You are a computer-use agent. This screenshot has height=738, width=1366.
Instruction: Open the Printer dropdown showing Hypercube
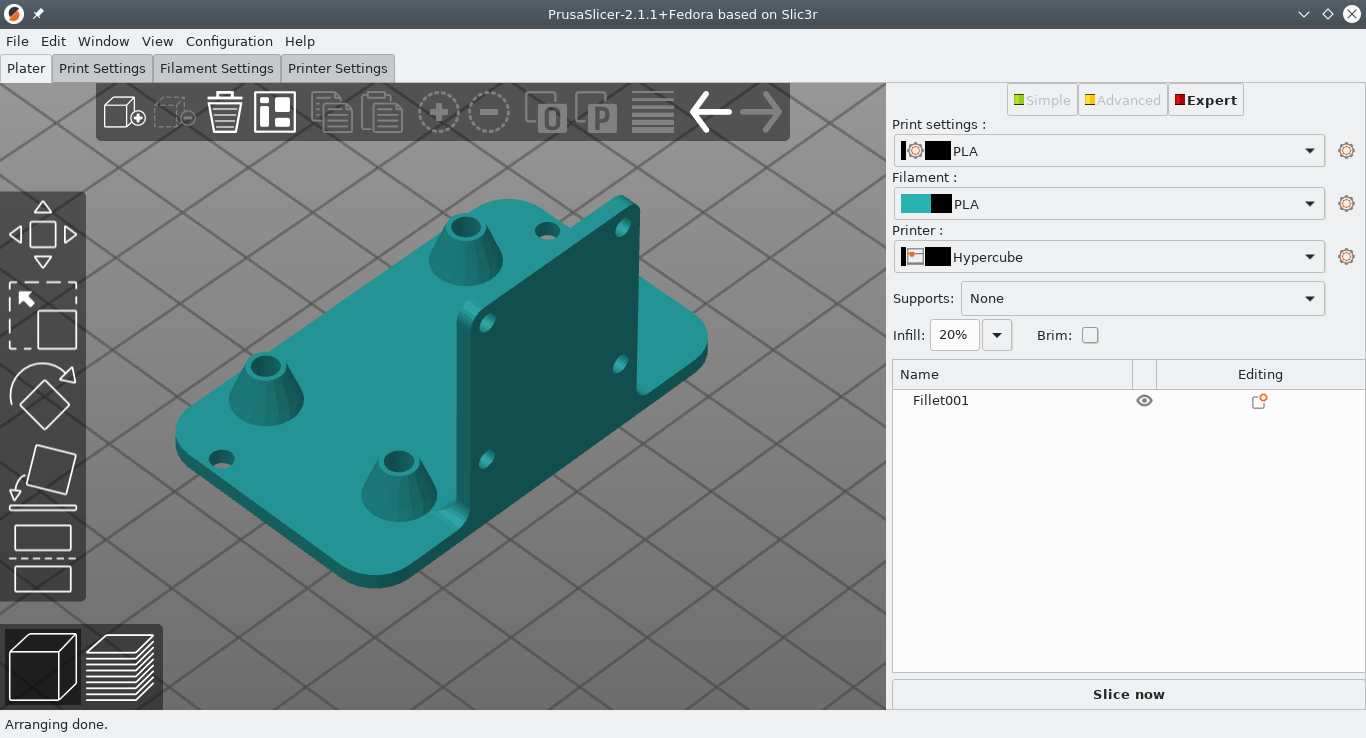click(1109, 257)
